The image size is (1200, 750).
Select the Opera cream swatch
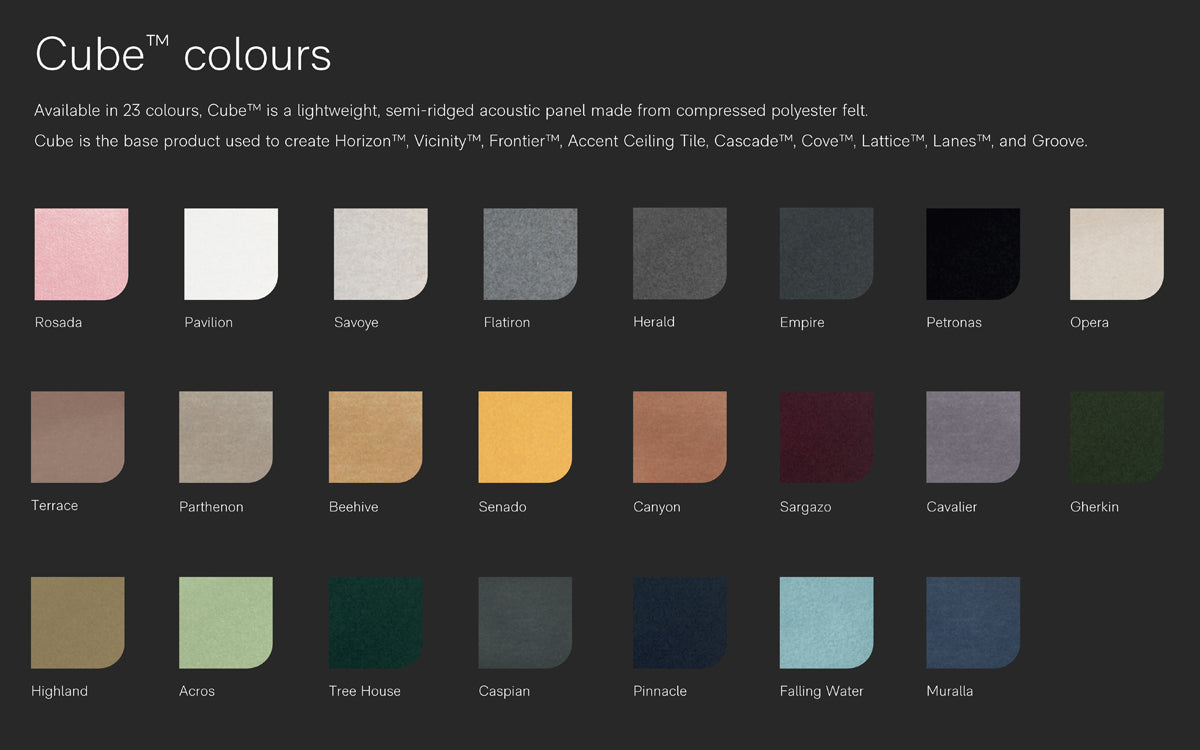[x=1117, y=254]
